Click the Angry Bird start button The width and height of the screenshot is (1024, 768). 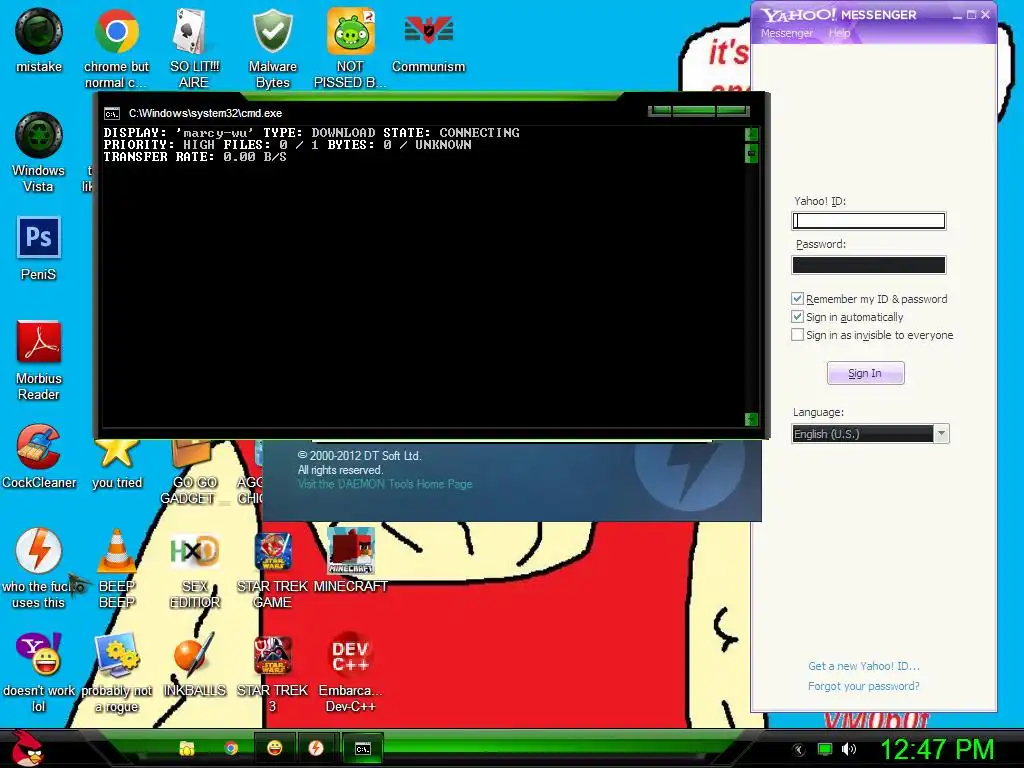point(27,748)
